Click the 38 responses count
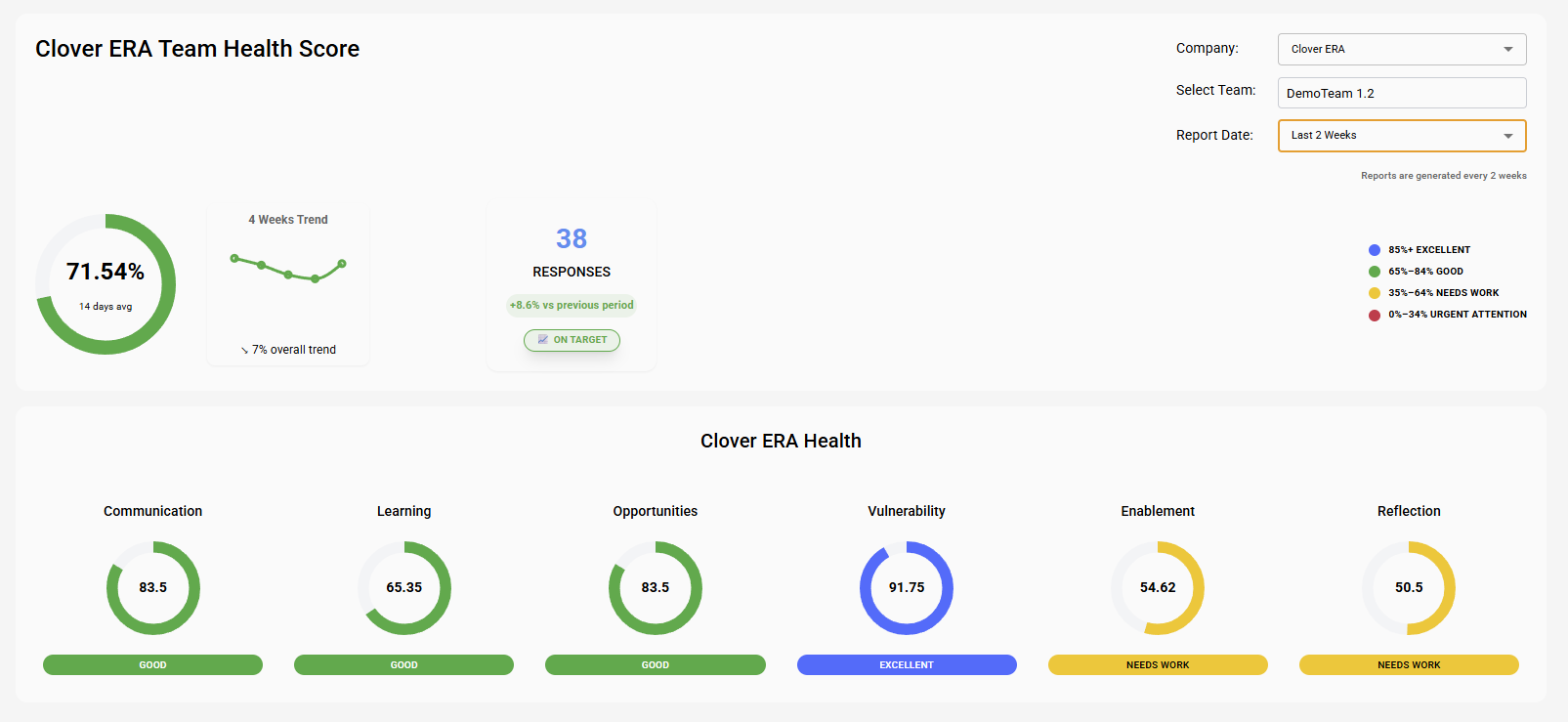This screenshot has height=722, width=1568. pos(572,238)
